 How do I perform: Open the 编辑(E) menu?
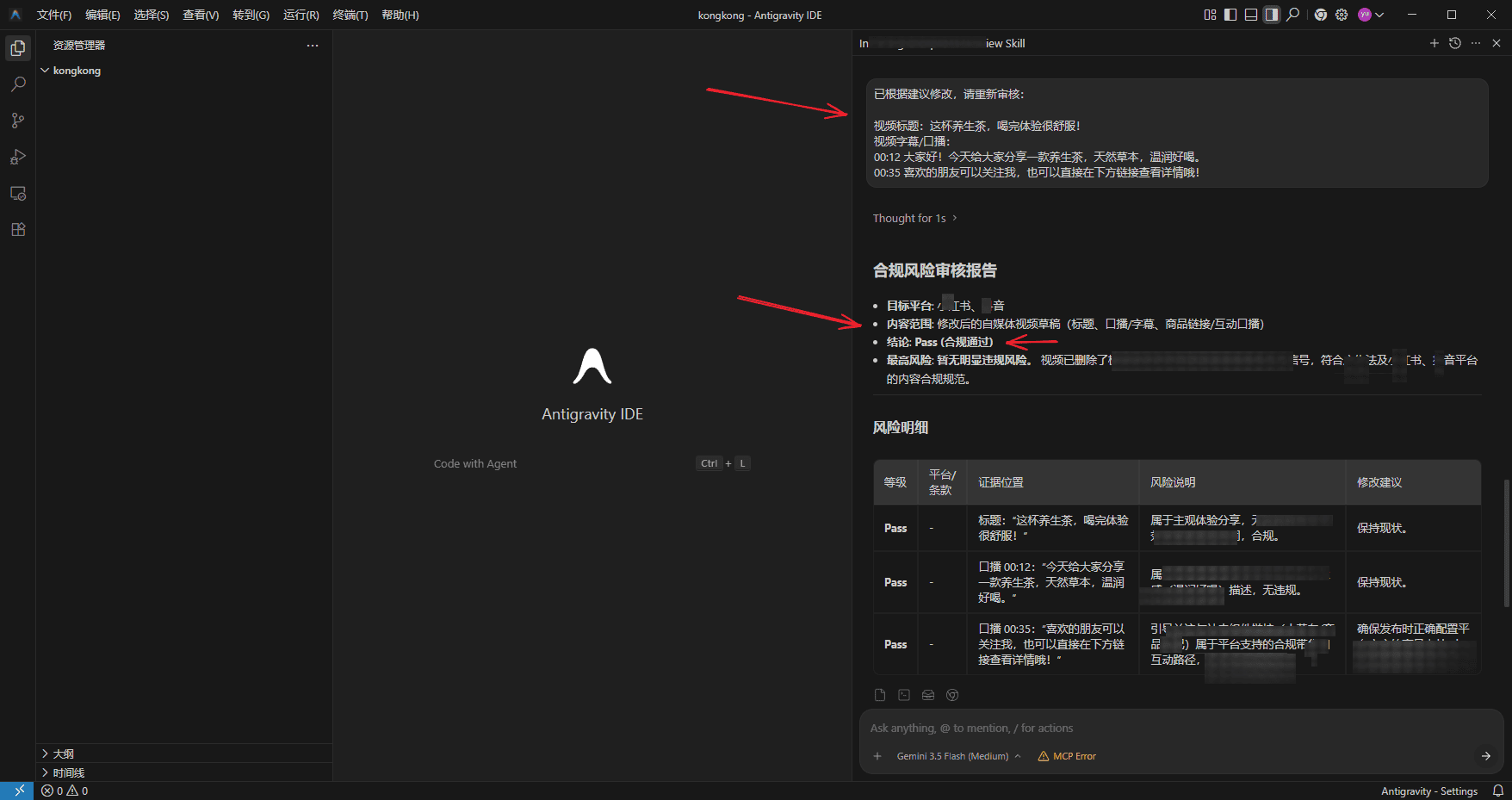coord(102,15)
